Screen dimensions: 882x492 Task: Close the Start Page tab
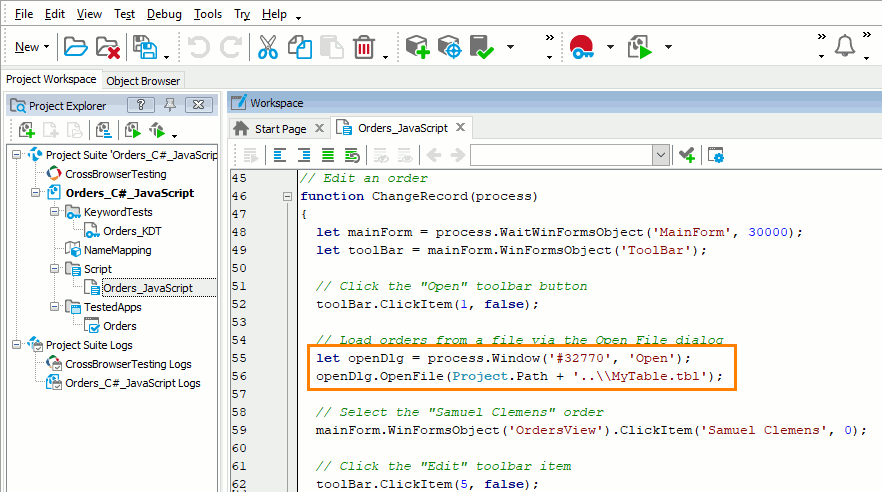(319, 128)
